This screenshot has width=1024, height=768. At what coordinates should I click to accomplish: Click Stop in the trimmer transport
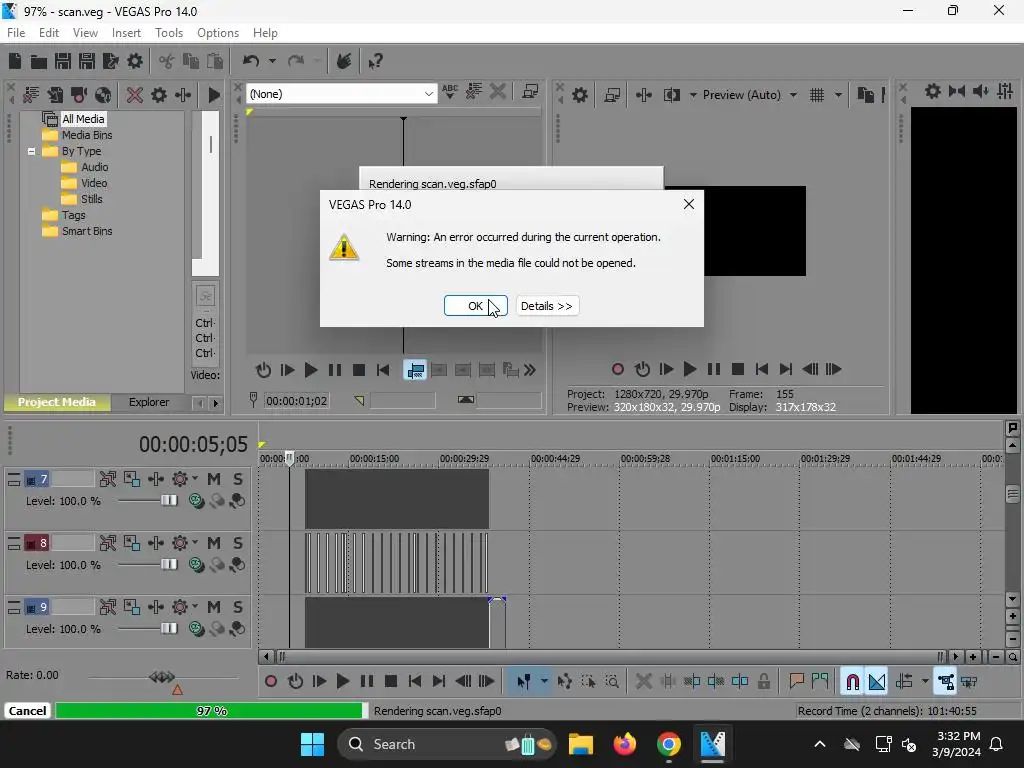[359, 370]
